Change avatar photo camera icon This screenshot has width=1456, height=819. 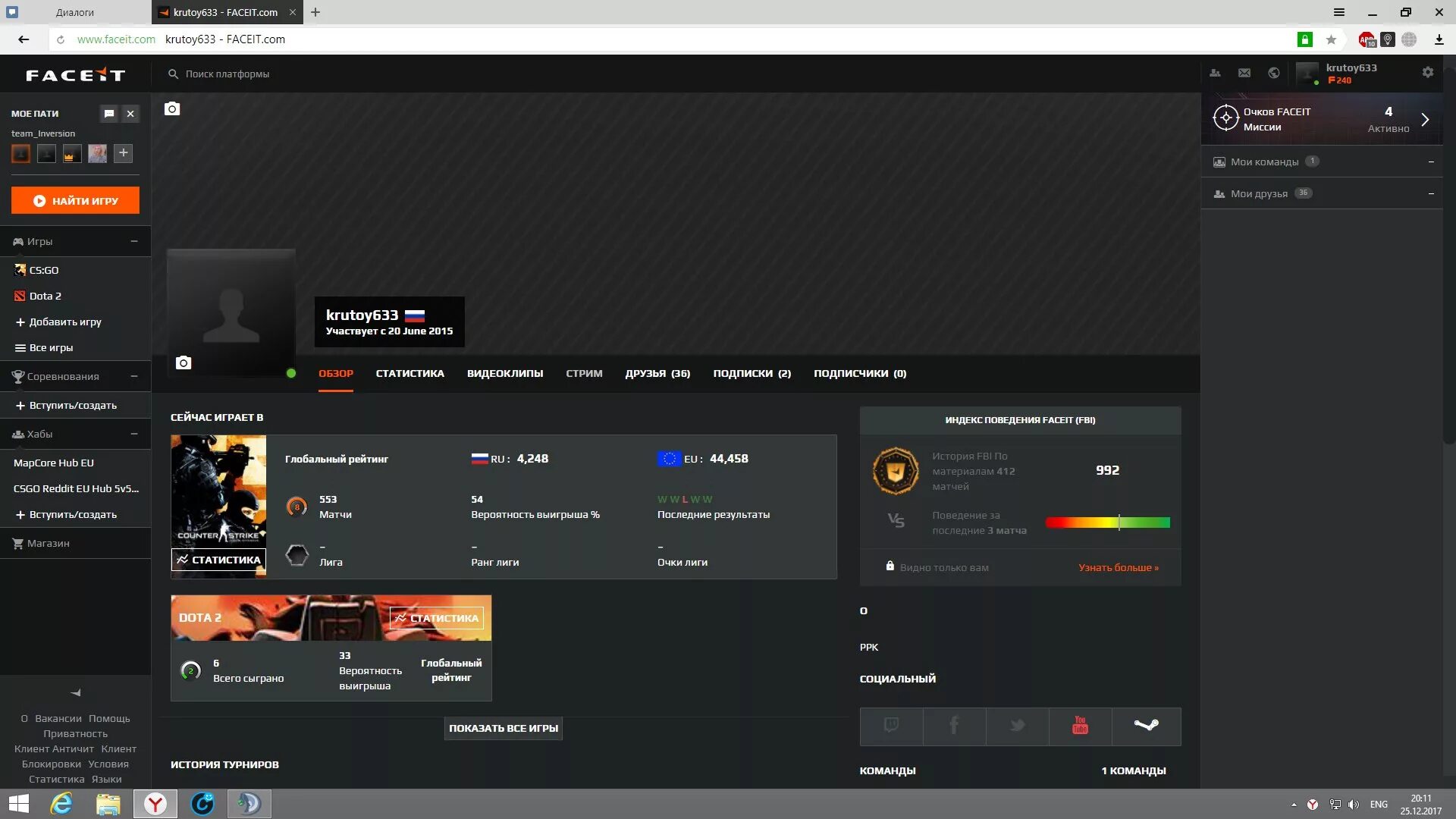(183, 362)
